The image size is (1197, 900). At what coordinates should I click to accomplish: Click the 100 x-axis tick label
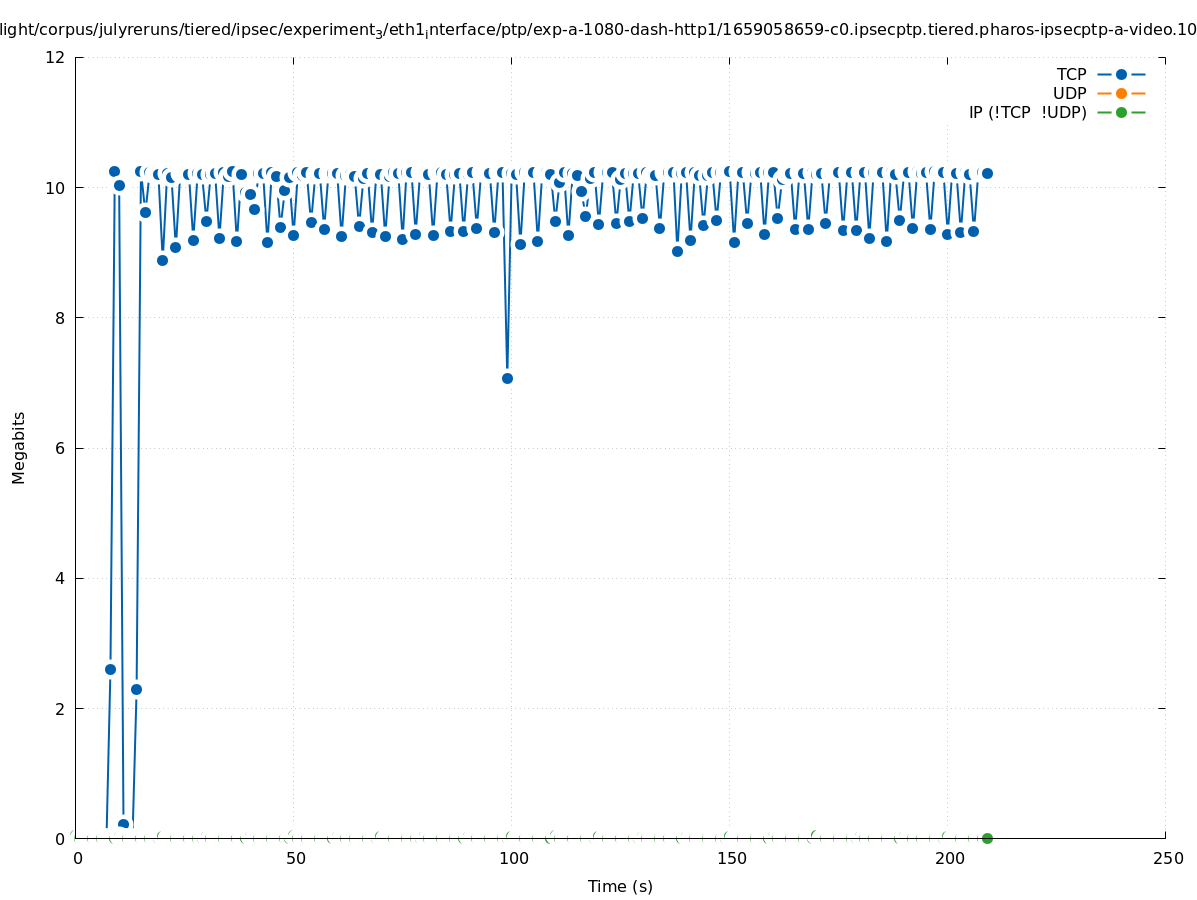click(x=513, y=858)
